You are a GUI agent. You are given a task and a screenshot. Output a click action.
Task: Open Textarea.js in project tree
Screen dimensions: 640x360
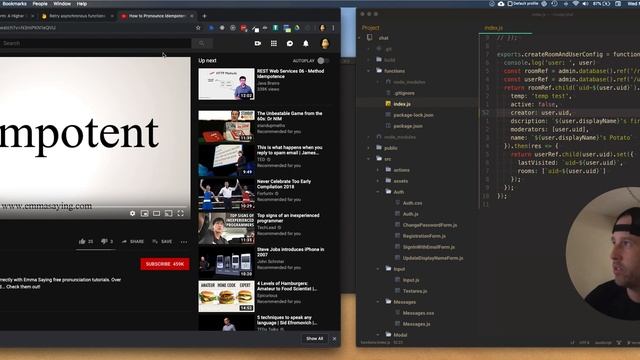click(x=415, y=291)
